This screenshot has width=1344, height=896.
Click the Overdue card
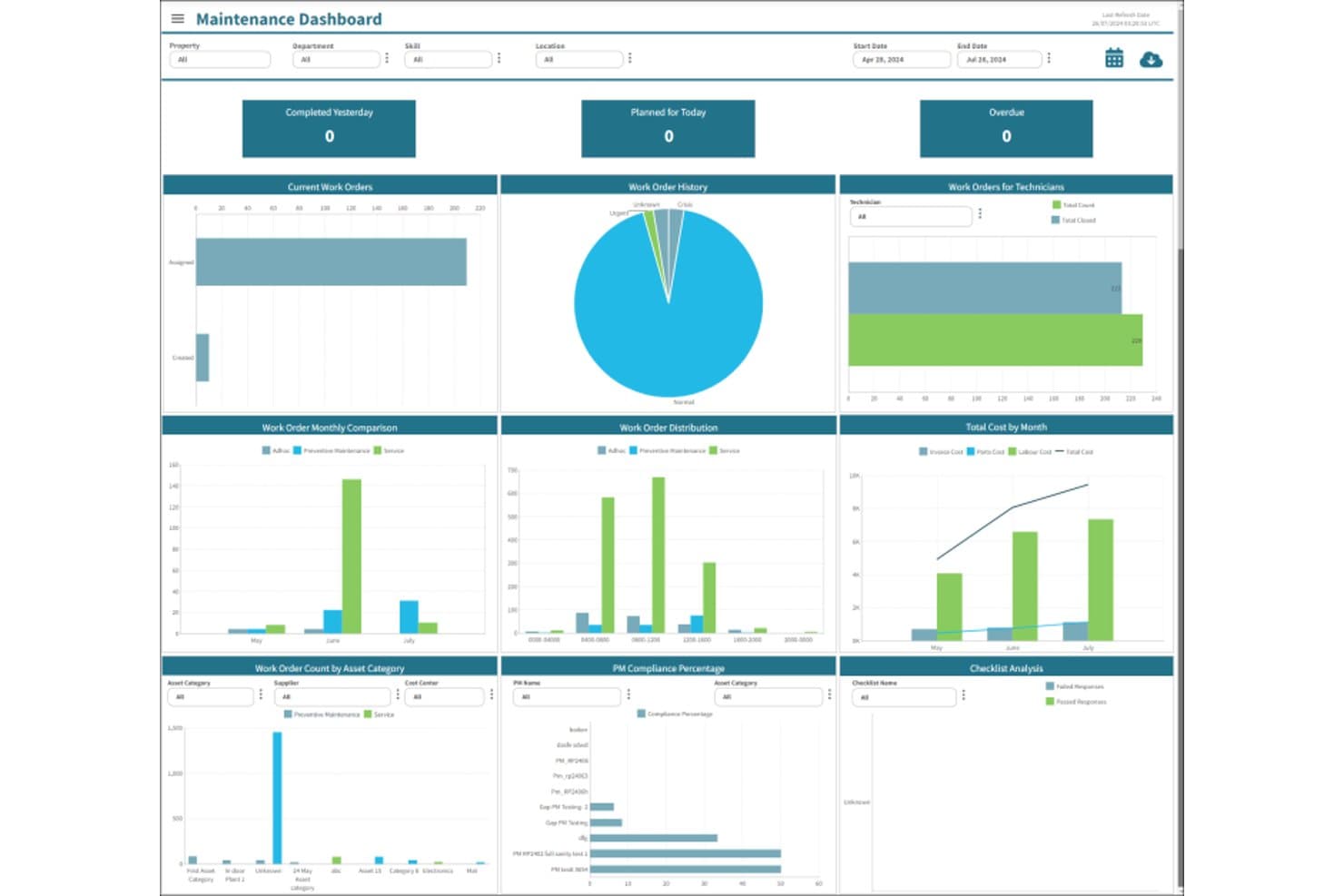tap(1006, 128)
